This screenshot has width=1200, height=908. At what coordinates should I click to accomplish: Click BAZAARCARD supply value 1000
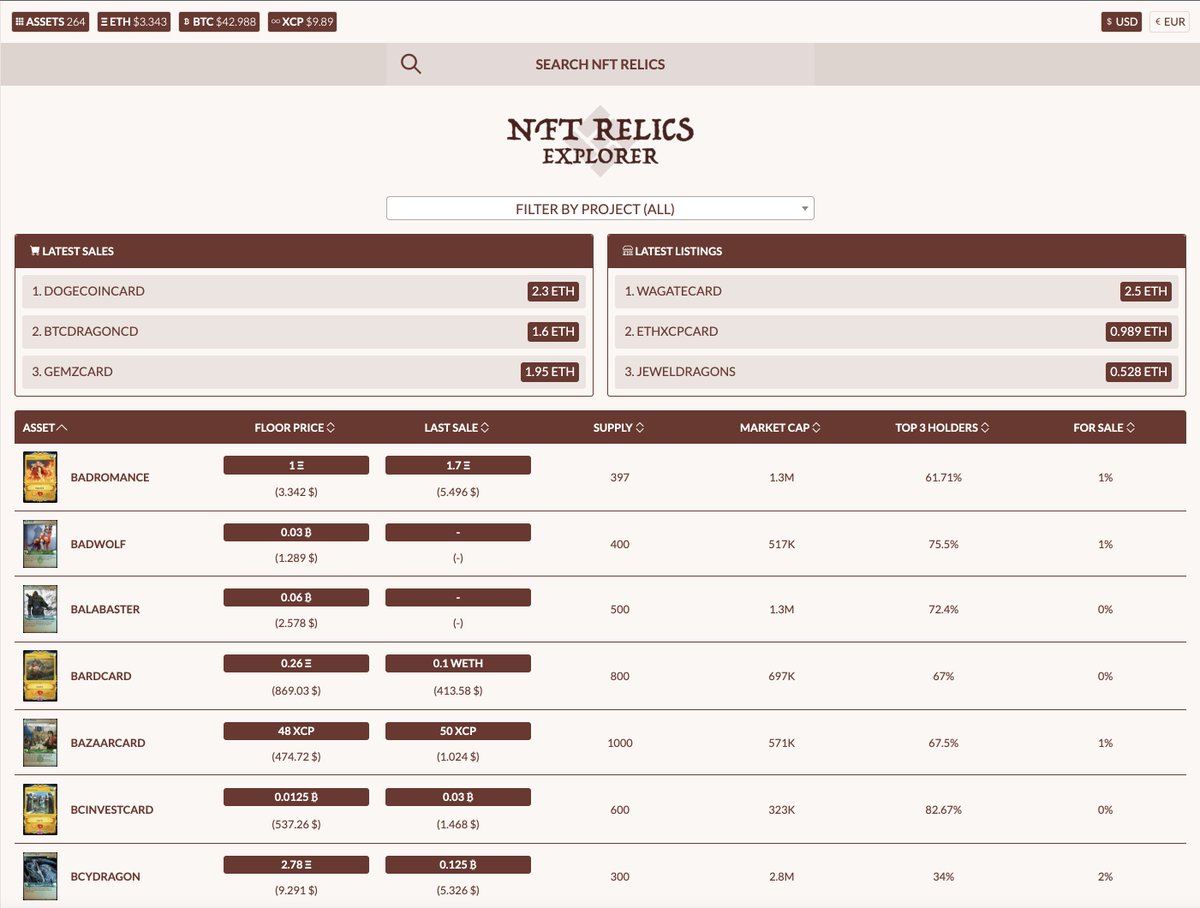(619, 743)
